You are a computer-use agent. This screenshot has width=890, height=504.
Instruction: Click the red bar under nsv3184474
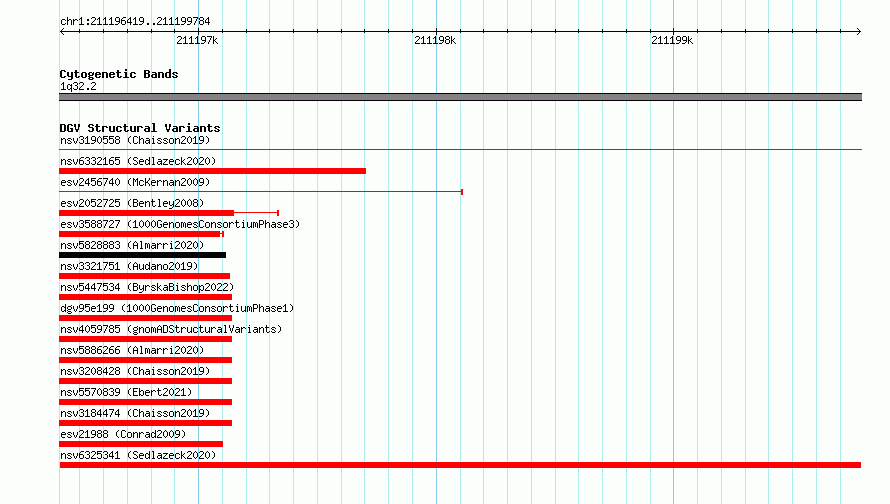(x=145, y=423)
